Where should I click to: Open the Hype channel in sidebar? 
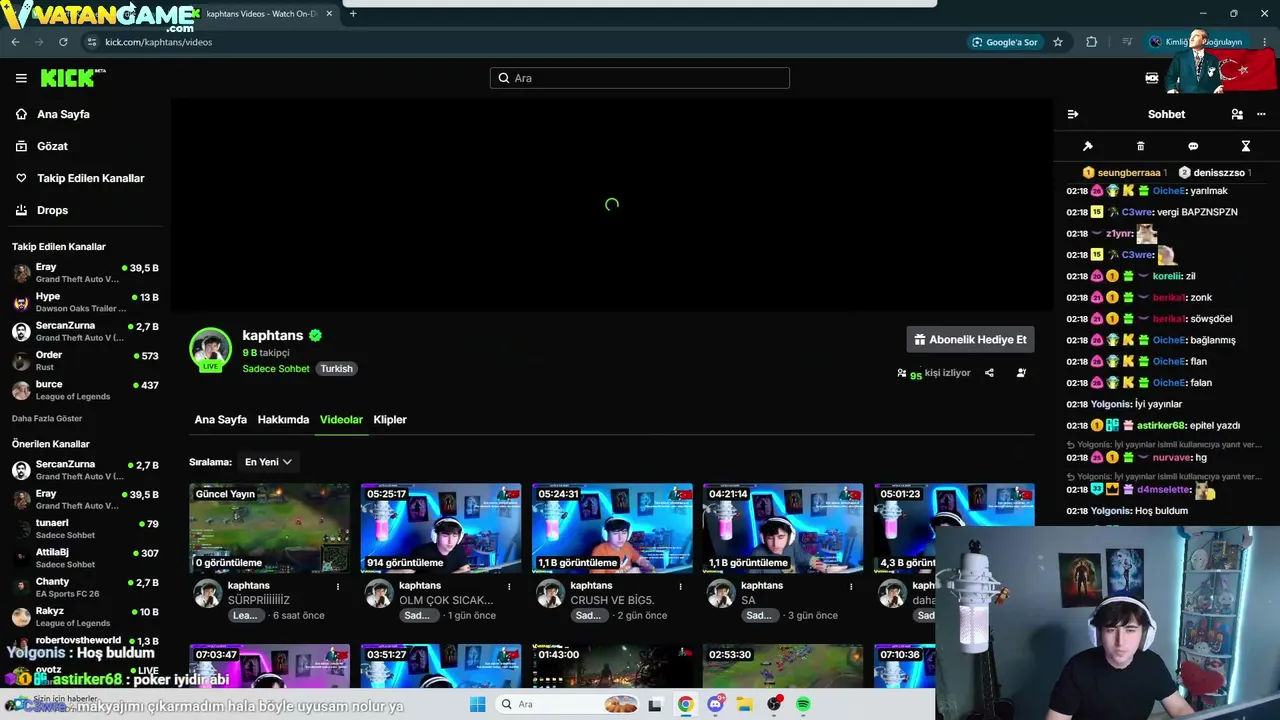pyautogui.click(x=85, y=302)
